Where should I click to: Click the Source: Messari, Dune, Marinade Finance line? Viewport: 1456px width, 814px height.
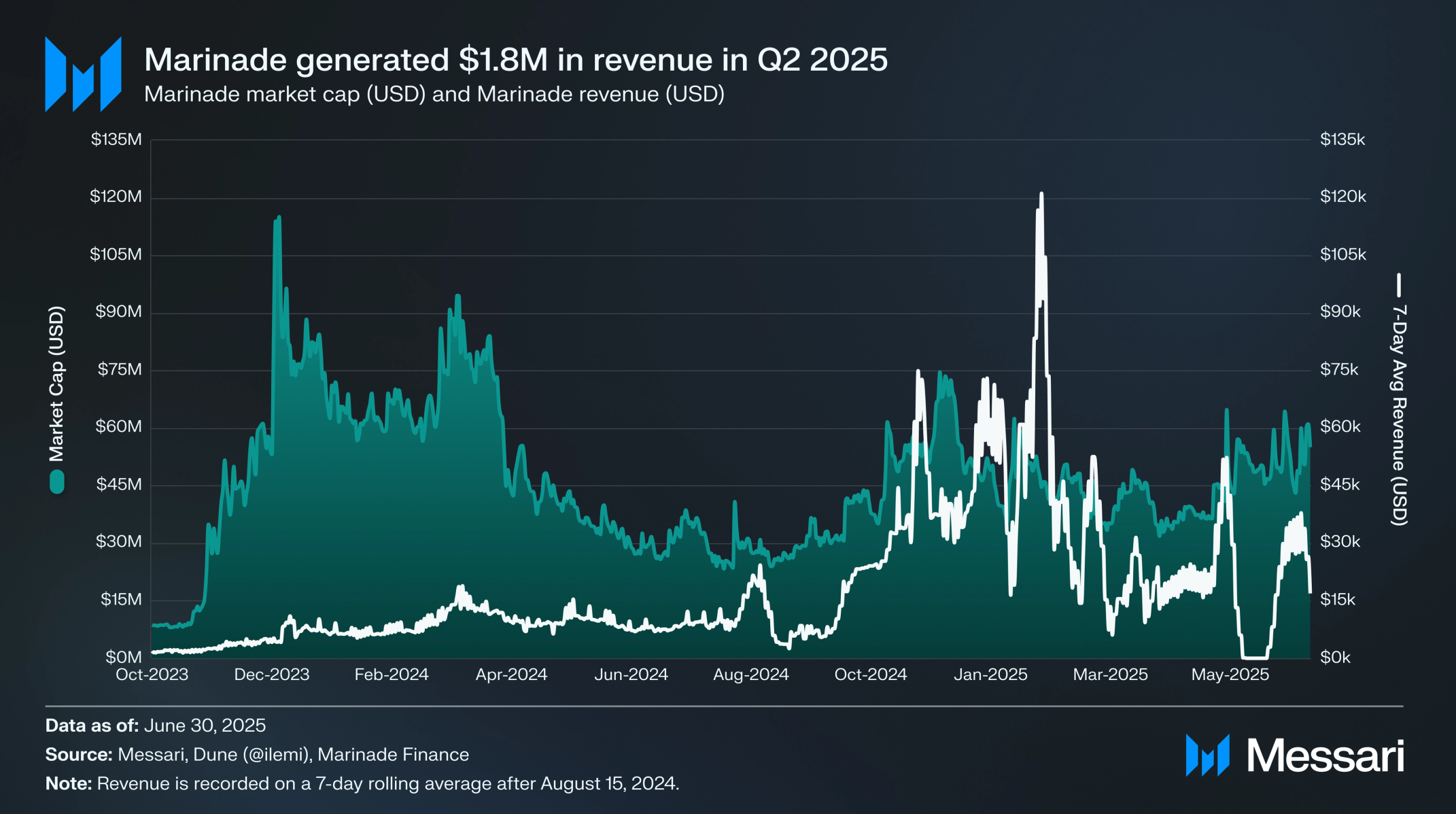[257, 755]
